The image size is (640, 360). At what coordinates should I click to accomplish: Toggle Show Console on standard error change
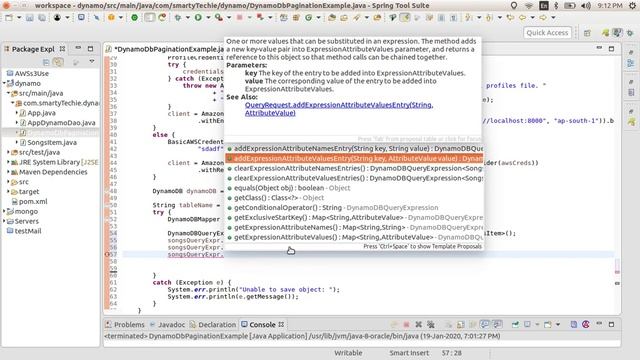click(x=497, y=324)
